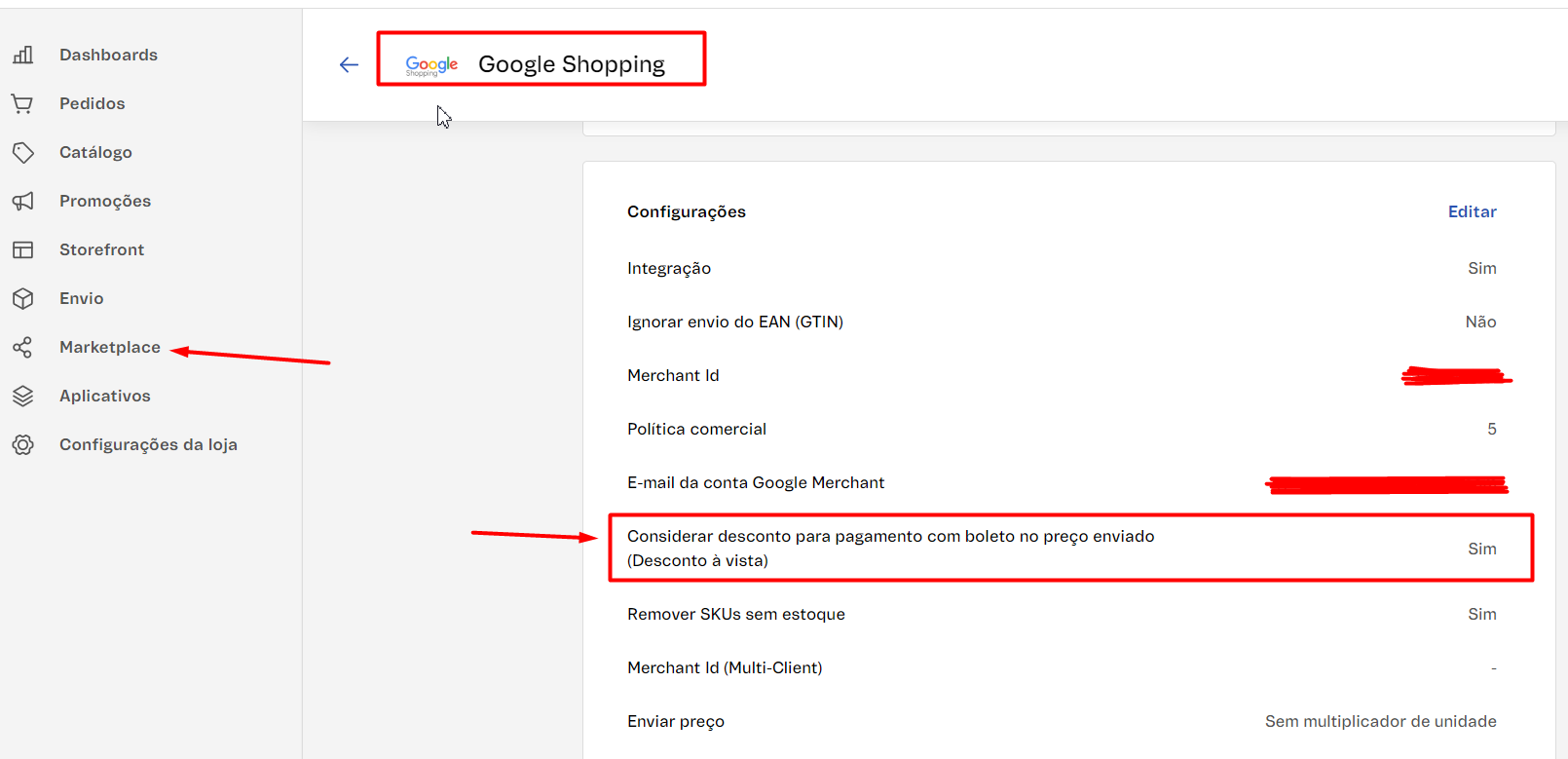Click the Promoções megaphone icon
The width and height of the screenshot is (1568, 759).
(23, 201)
